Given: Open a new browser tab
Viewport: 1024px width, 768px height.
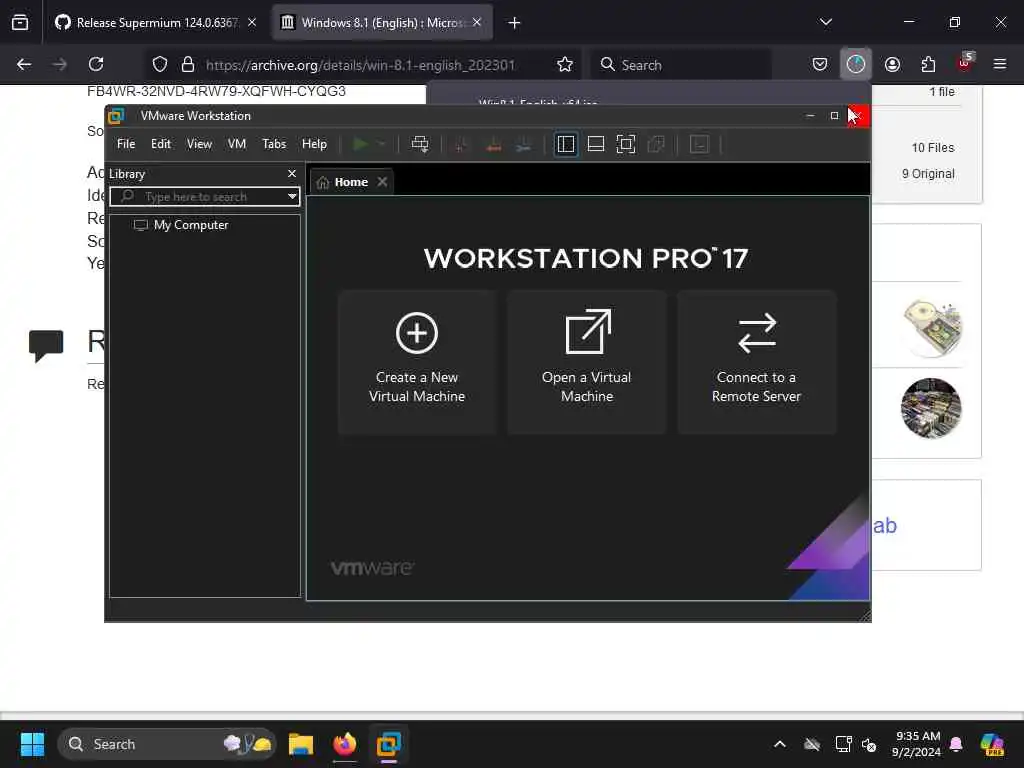Looking at the screenshot, I should [515, 23].
